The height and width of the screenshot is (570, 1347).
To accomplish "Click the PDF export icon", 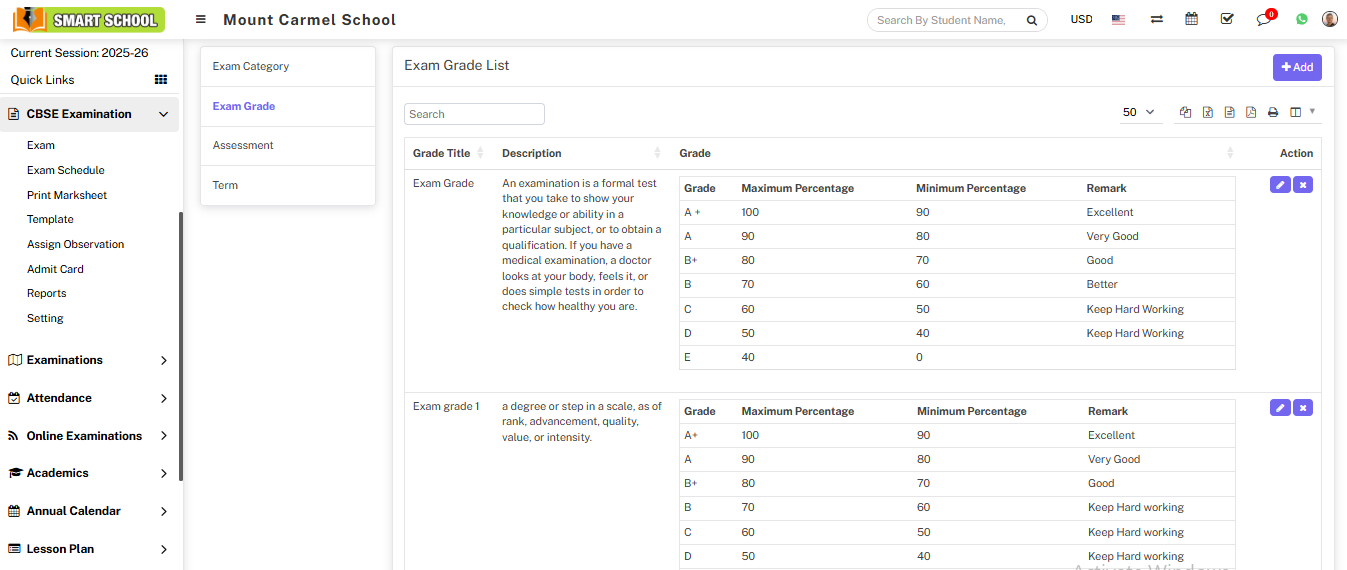I will [x=1251, y=113].
